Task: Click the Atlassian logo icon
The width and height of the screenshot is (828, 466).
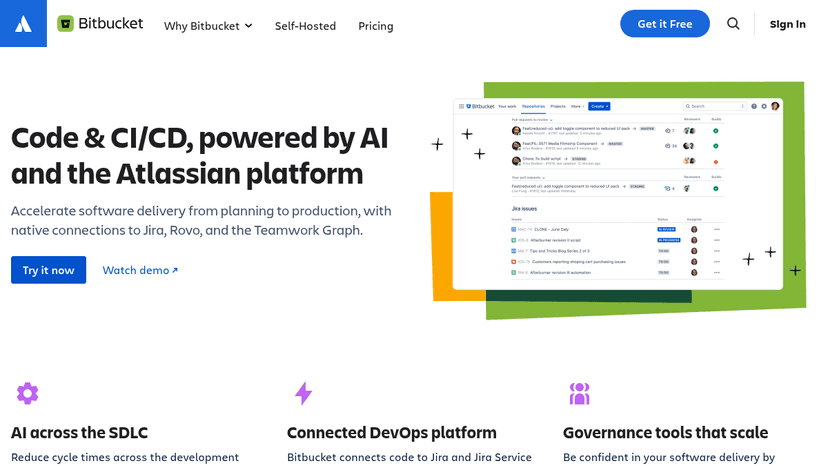Action: [x=23, y=23]
